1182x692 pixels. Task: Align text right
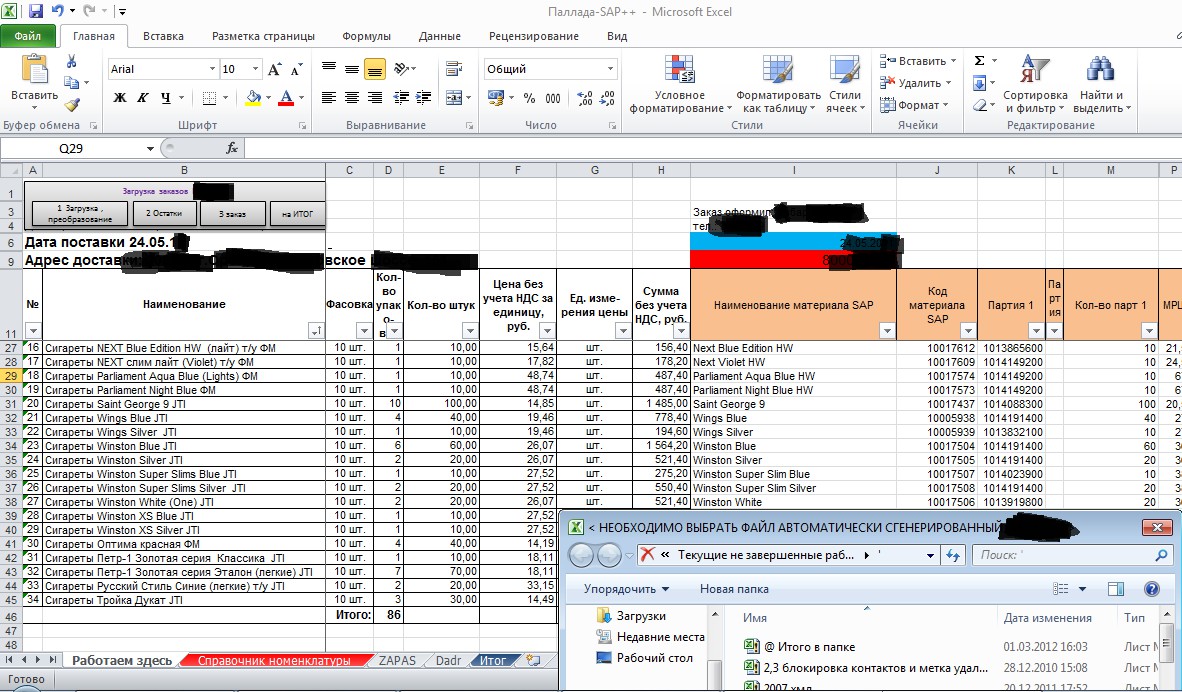375,98
